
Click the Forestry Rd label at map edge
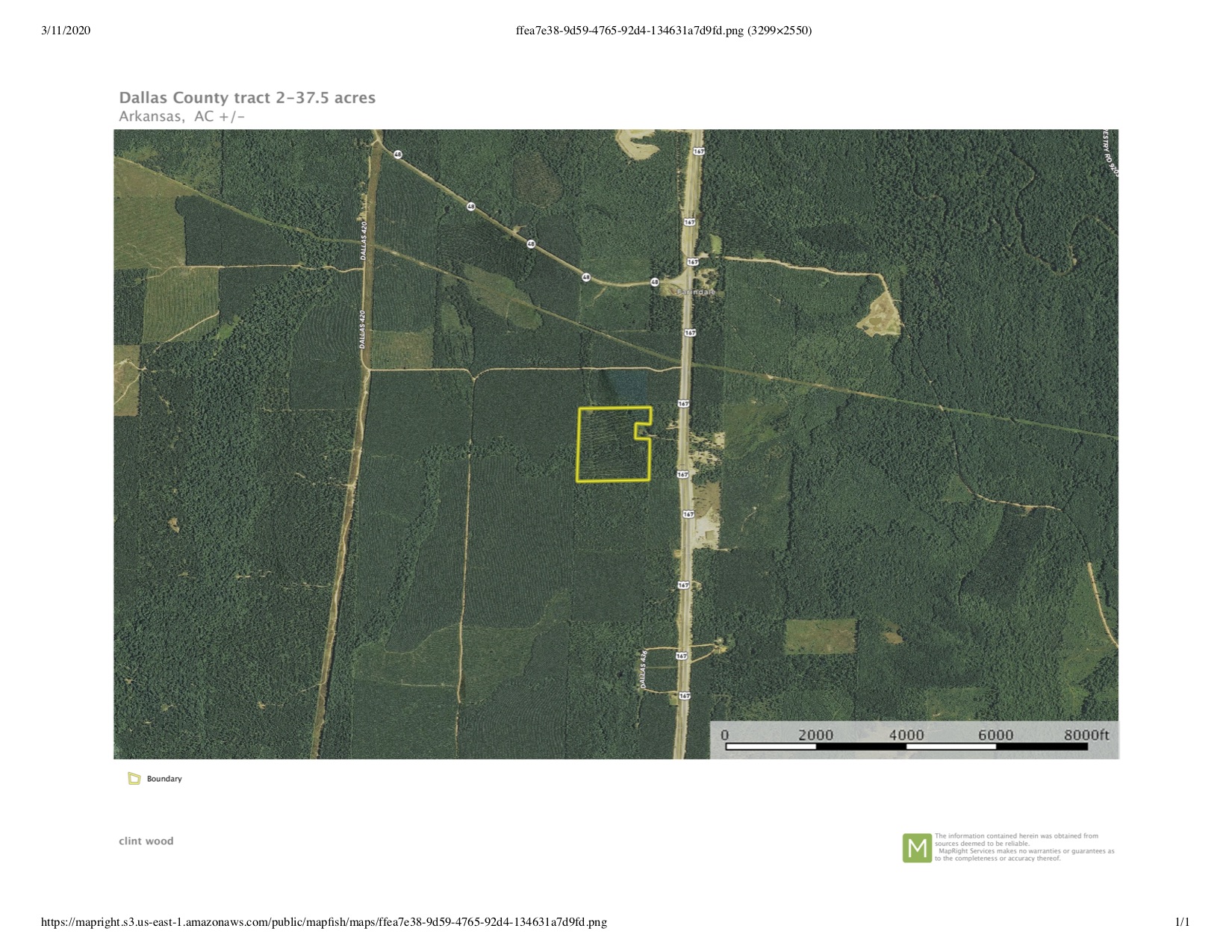tap(1110, 153)
